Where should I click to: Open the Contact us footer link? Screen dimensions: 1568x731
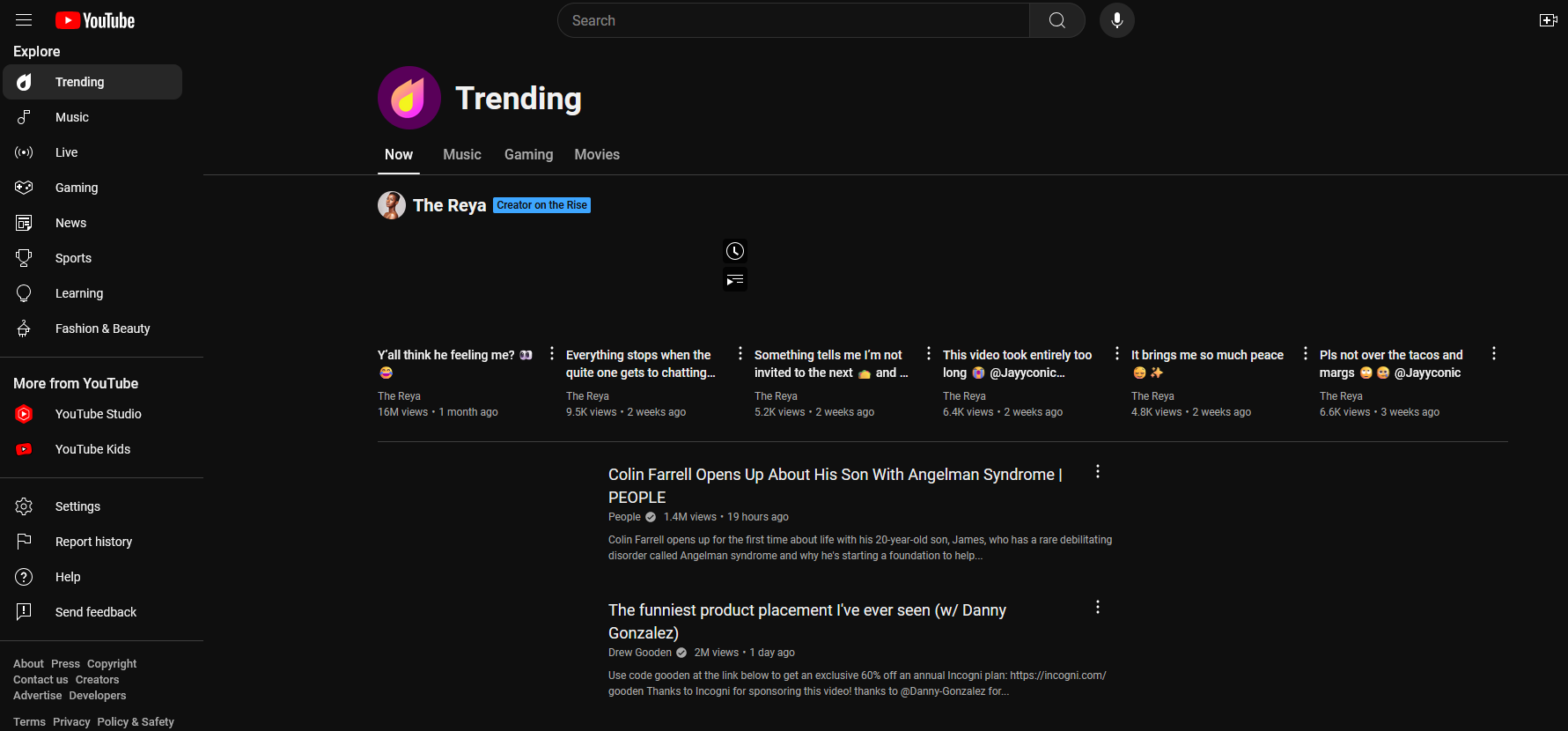click(x=40, y=680)
